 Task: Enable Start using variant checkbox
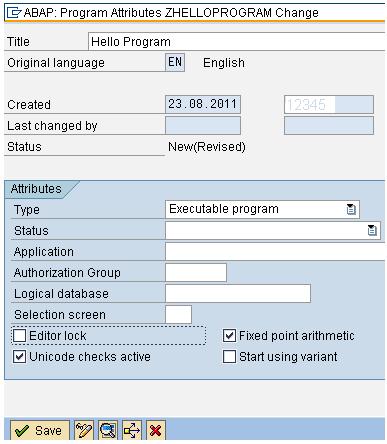(229, 357)
